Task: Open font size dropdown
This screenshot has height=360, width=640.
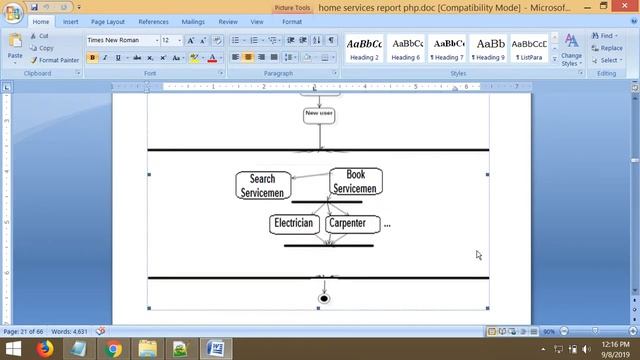Action: pos(179,40)
